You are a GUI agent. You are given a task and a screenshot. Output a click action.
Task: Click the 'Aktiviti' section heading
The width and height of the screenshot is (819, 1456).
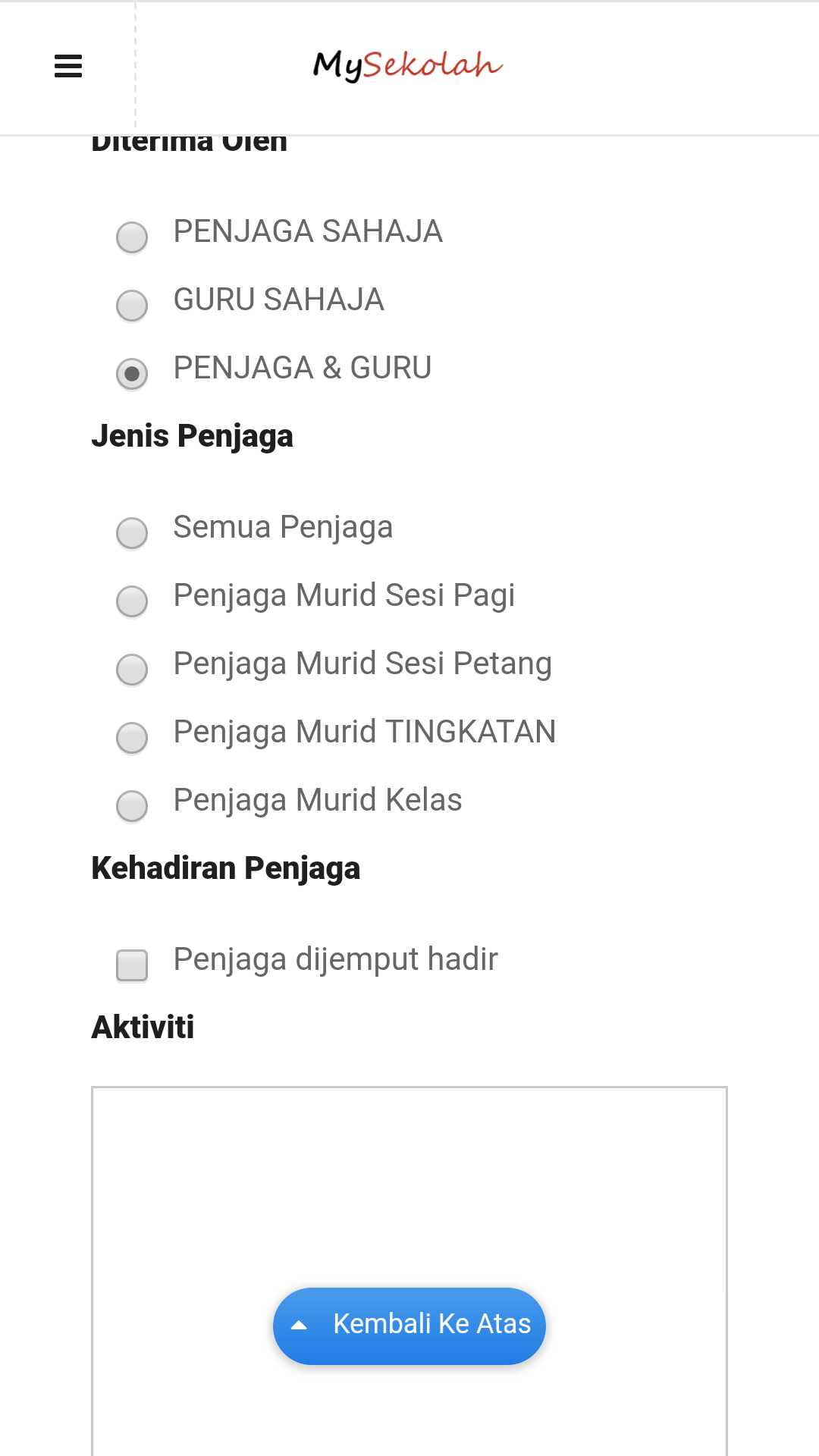pyautogui.click(x=143, y=1028)
